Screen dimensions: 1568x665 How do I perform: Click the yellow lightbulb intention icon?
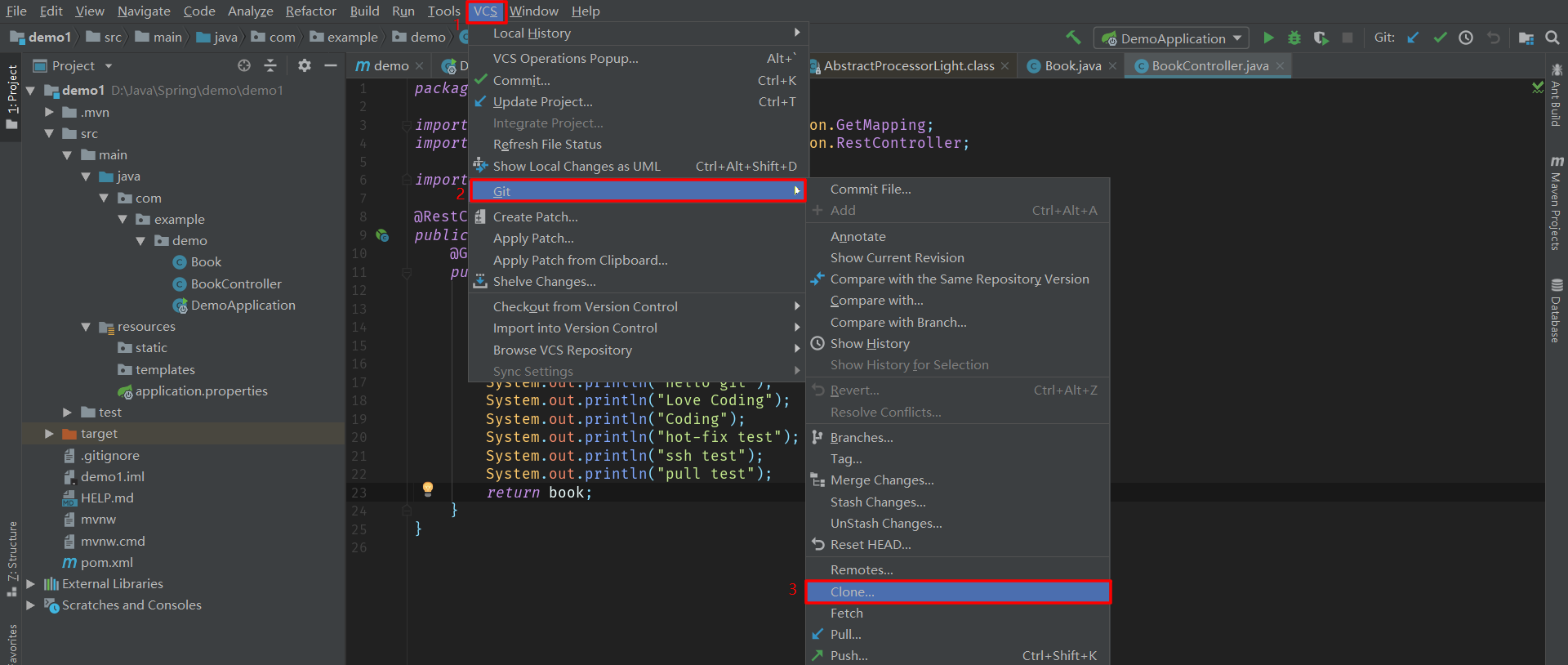pyautogui.click(x=427, y=489)
